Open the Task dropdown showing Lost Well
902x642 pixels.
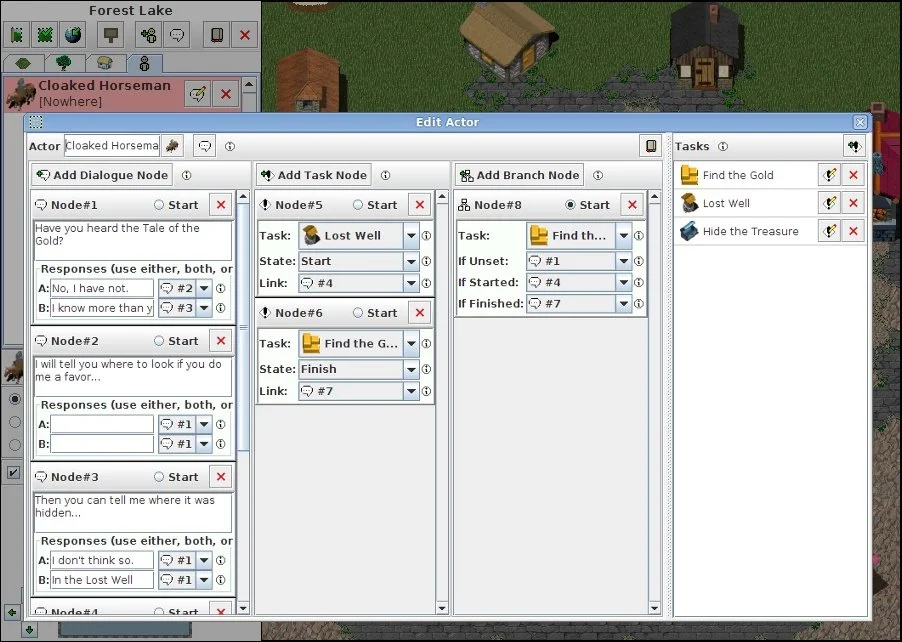[x=411, y=236]
